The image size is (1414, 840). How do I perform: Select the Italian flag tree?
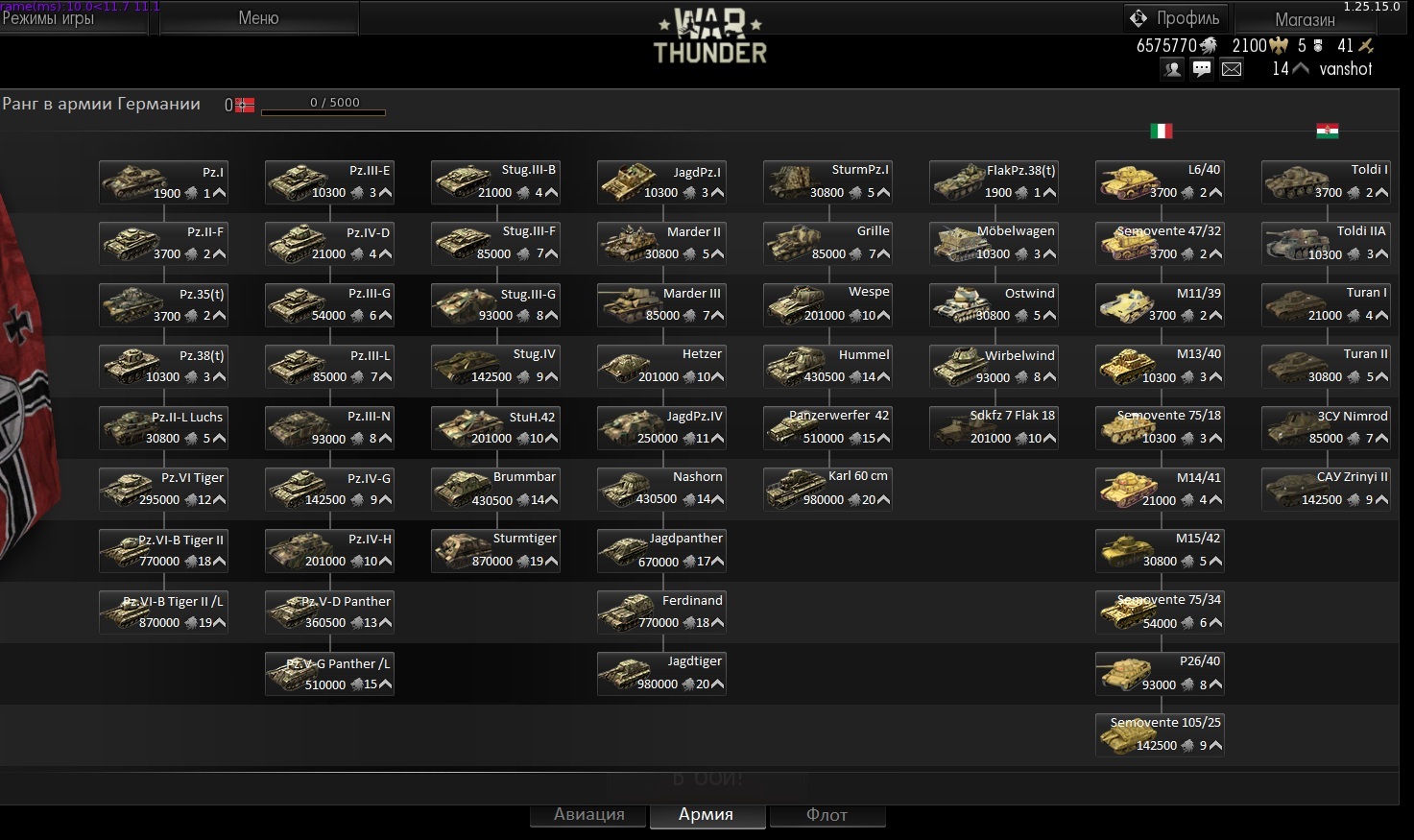pos(1162,131)
